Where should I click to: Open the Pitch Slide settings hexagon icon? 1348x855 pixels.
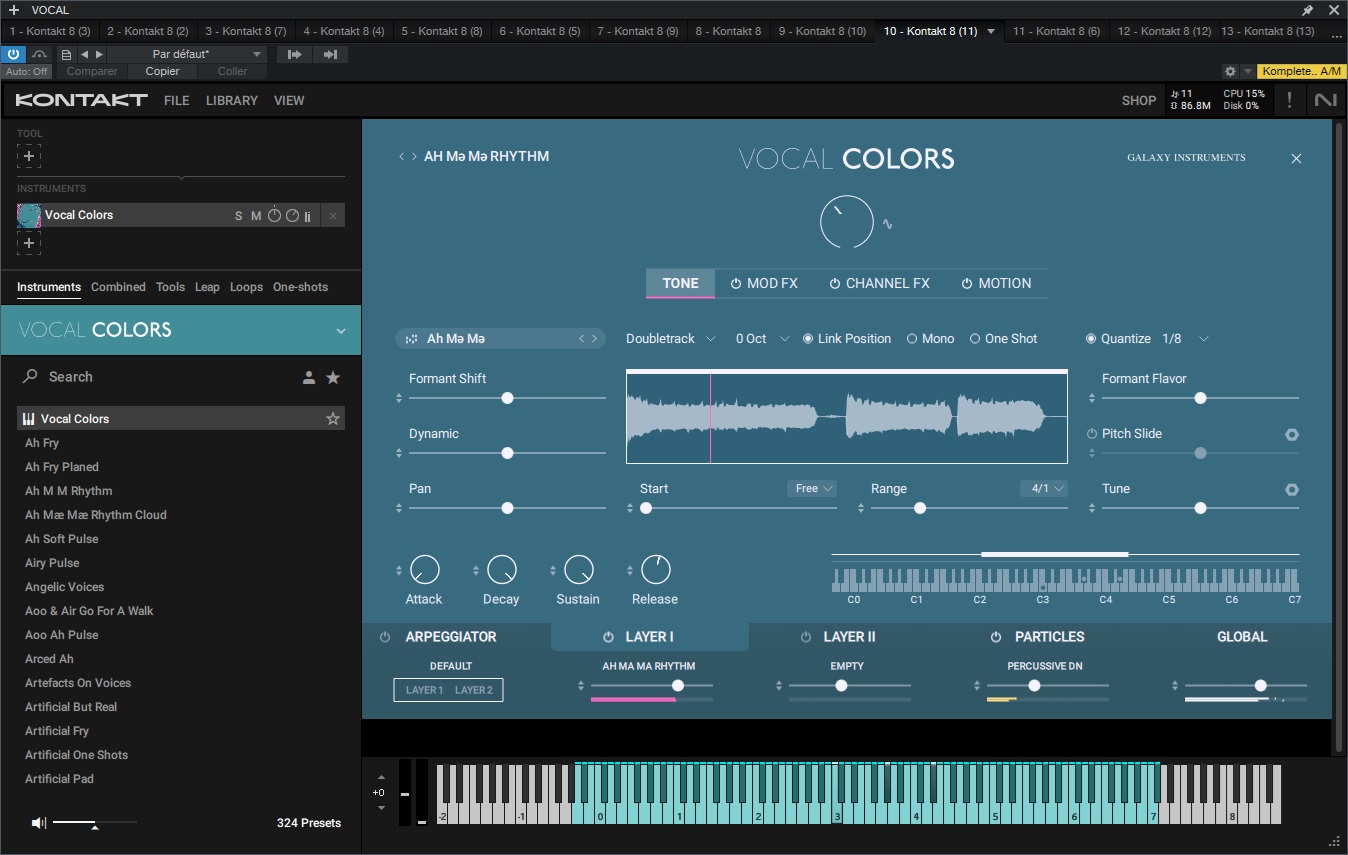pos(1291,434)
